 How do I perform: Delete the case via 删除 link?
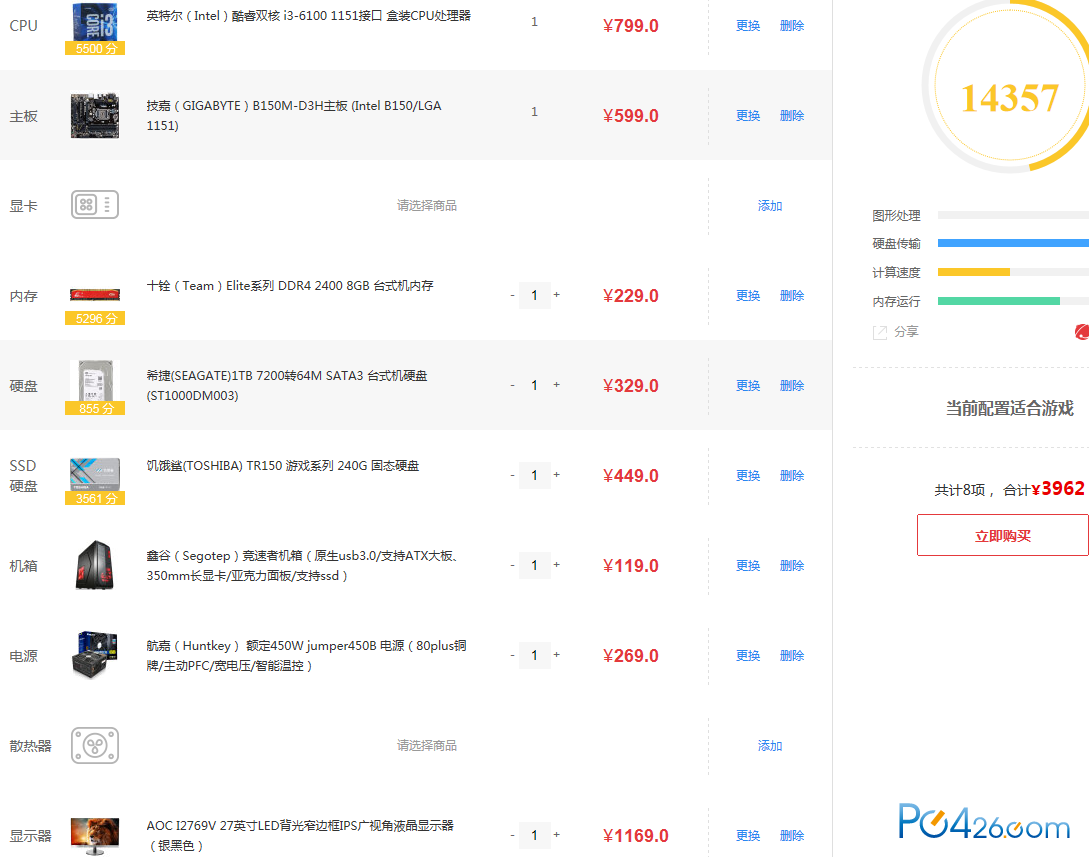coord(792,565)
